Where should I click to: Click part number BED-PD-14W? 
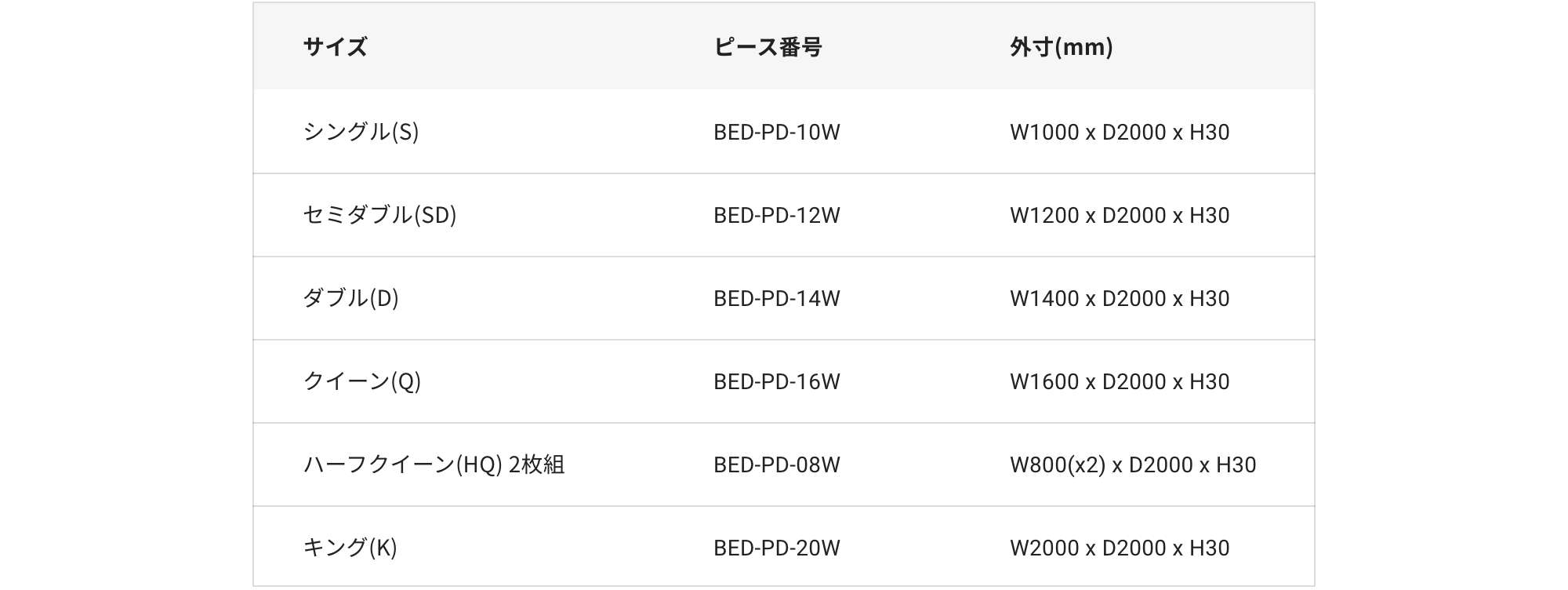(x=776, y=298)
